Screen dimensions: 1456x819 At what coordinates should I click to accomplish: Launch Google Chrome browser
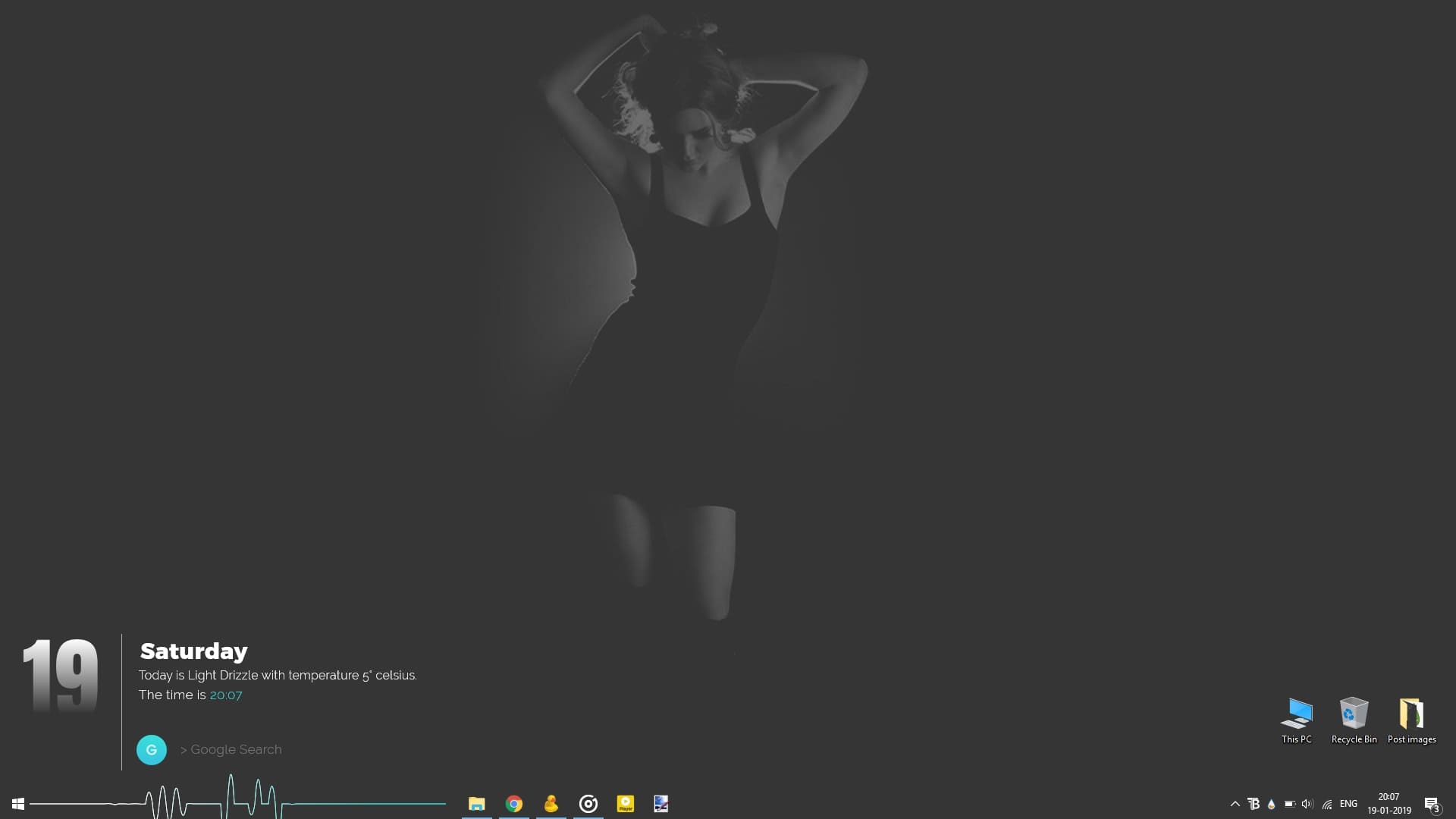click(513, 803)
